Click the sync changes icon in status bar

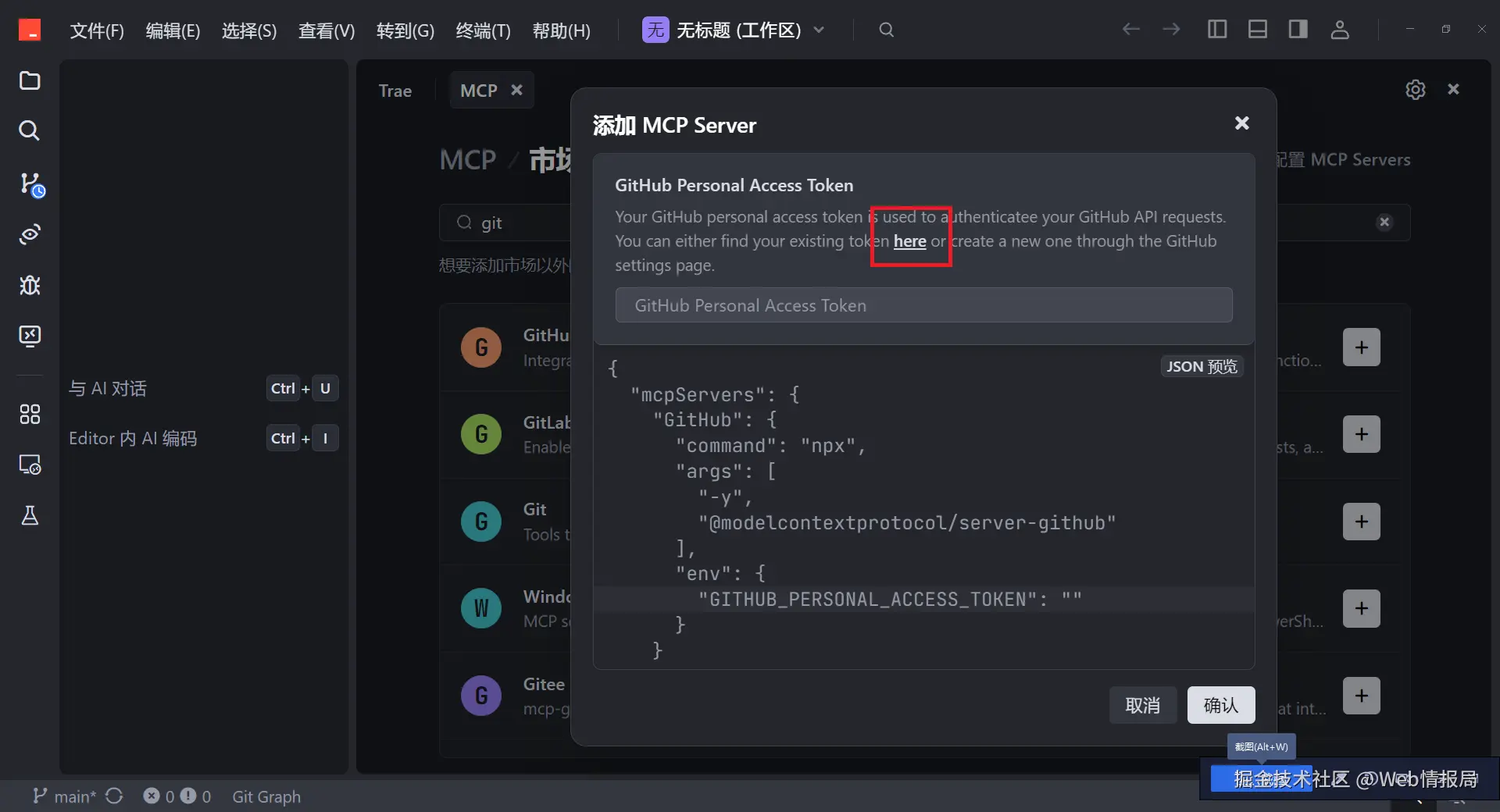click(x=114, y=796)
